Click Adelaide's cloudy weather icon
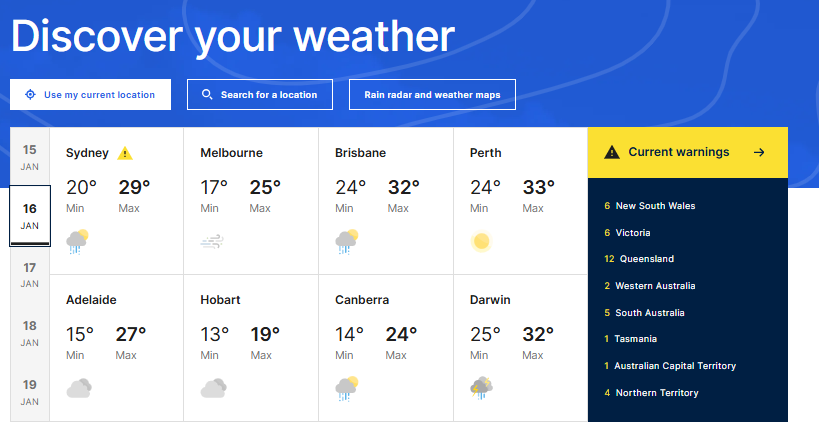819x443 pixels. [78, 388]
